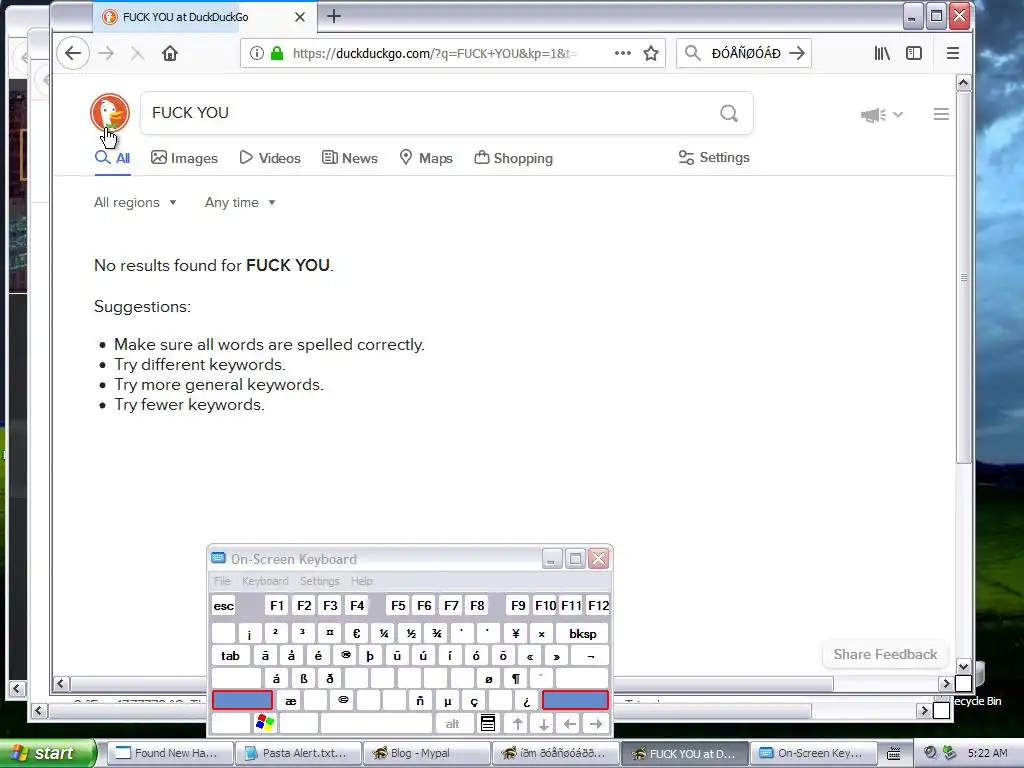Open the On-Screen Keyboard's Keyboard menu

coord(264,581)
